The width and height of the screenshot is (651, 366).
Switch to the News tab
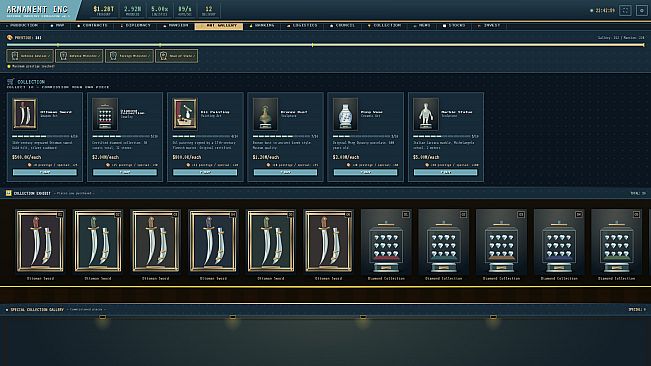click(x=422, y=26)
